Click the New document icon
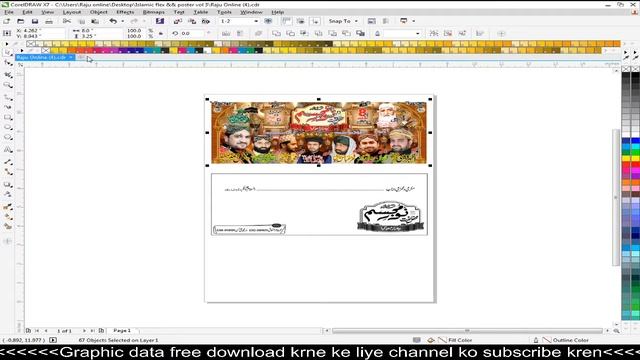Image resolution: width=640 pixels, height=360 pixels. pos(7,21)
